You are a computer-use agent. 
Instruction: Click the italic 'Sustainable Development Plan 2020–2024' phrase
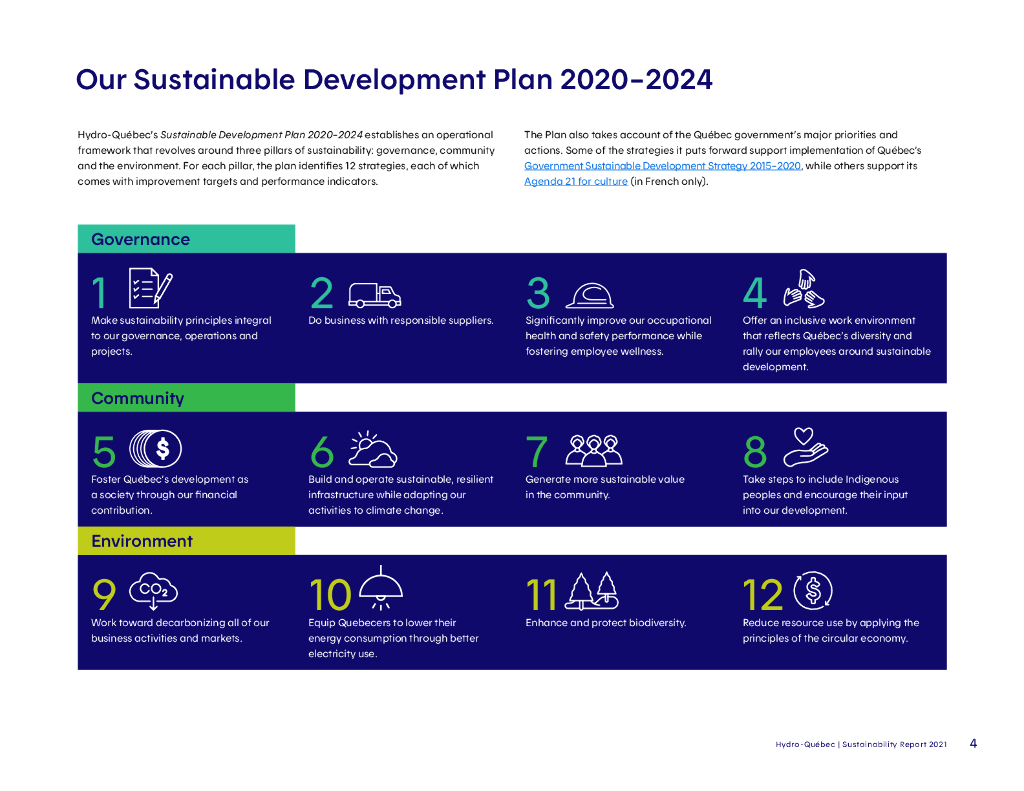coord(261,135)
